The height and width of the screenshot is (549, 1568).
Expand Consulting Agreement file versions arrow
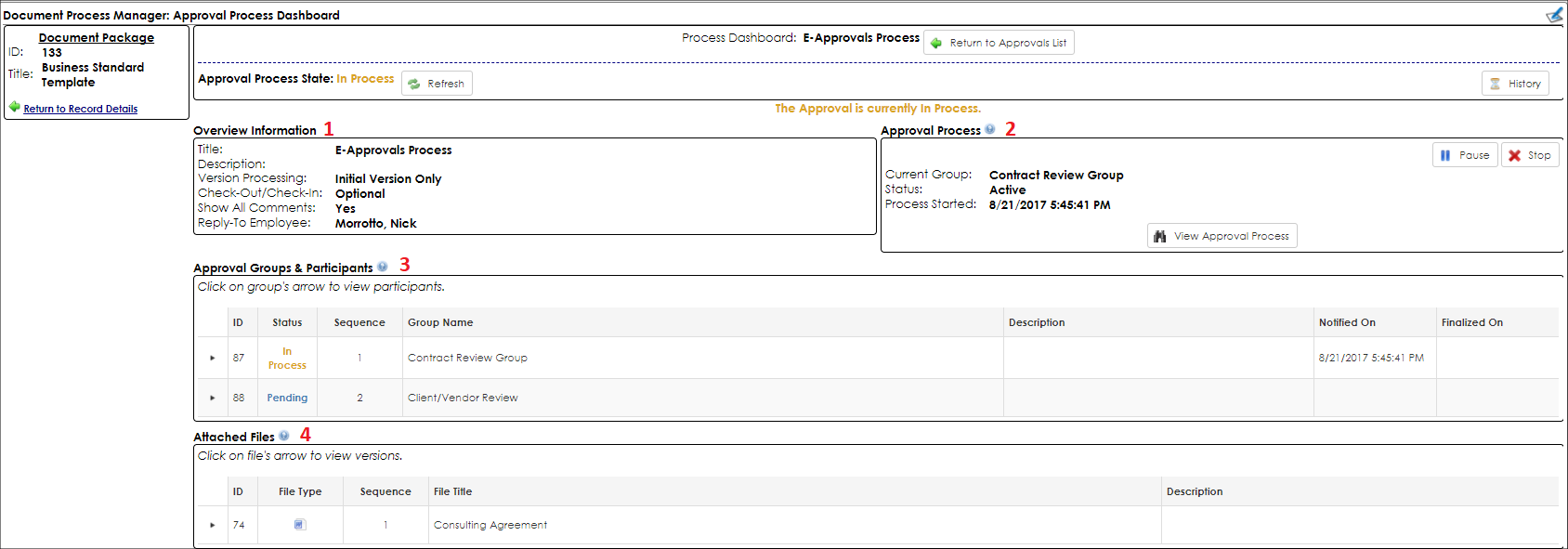(x=213, y=525)
